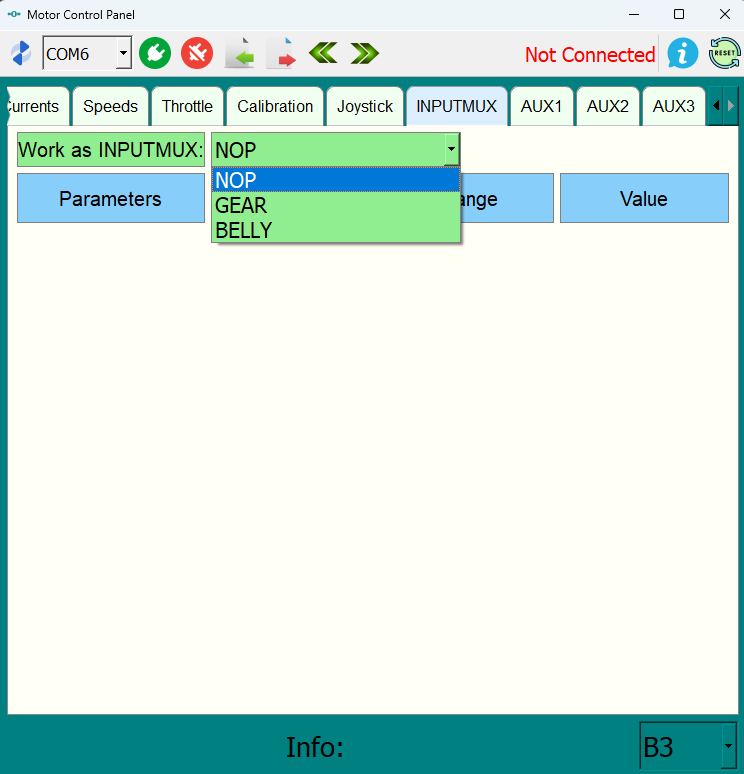Select NOP option in the list
This screenshot has height=774, width=744.
pos(236,181)
